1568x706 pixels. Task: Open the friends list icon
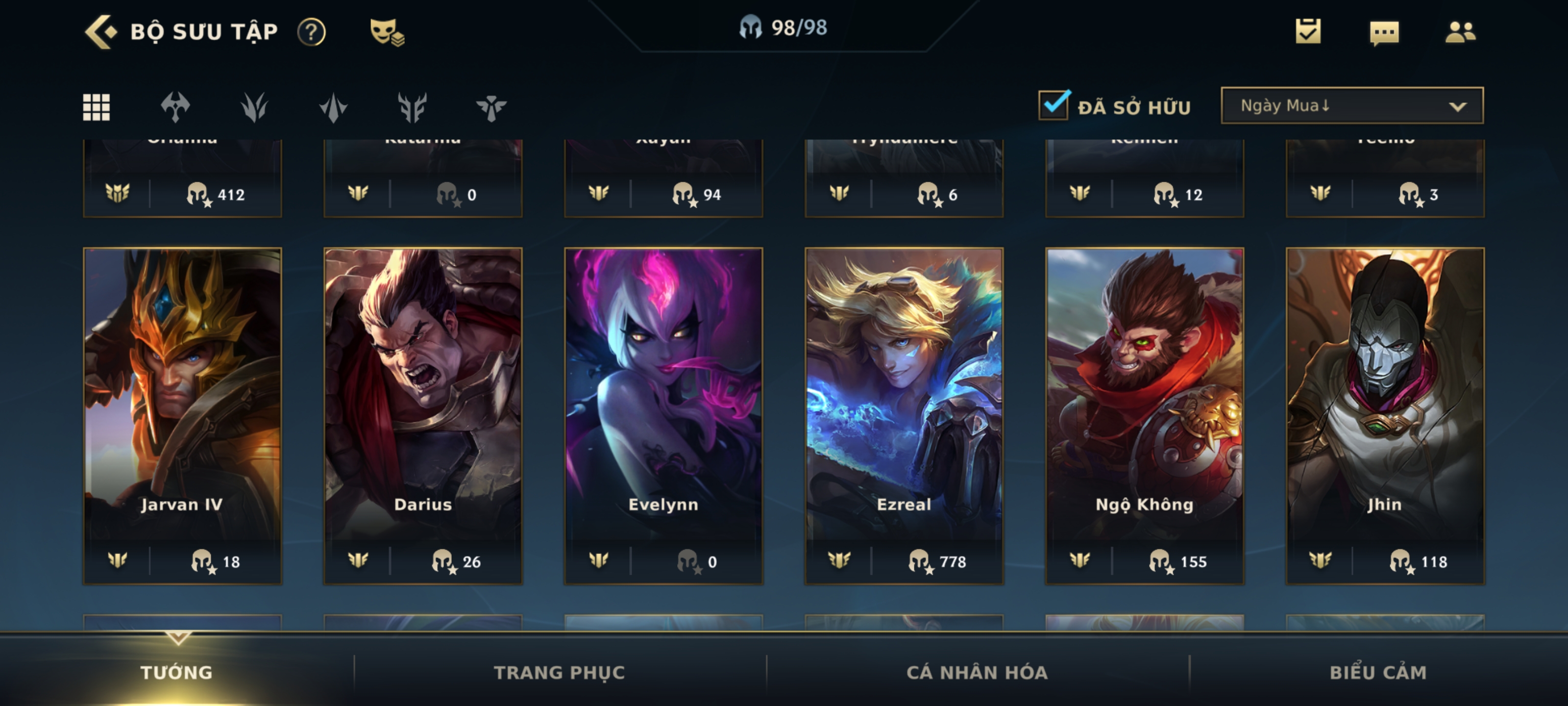pyautogui.click(x=1460, y=32)
